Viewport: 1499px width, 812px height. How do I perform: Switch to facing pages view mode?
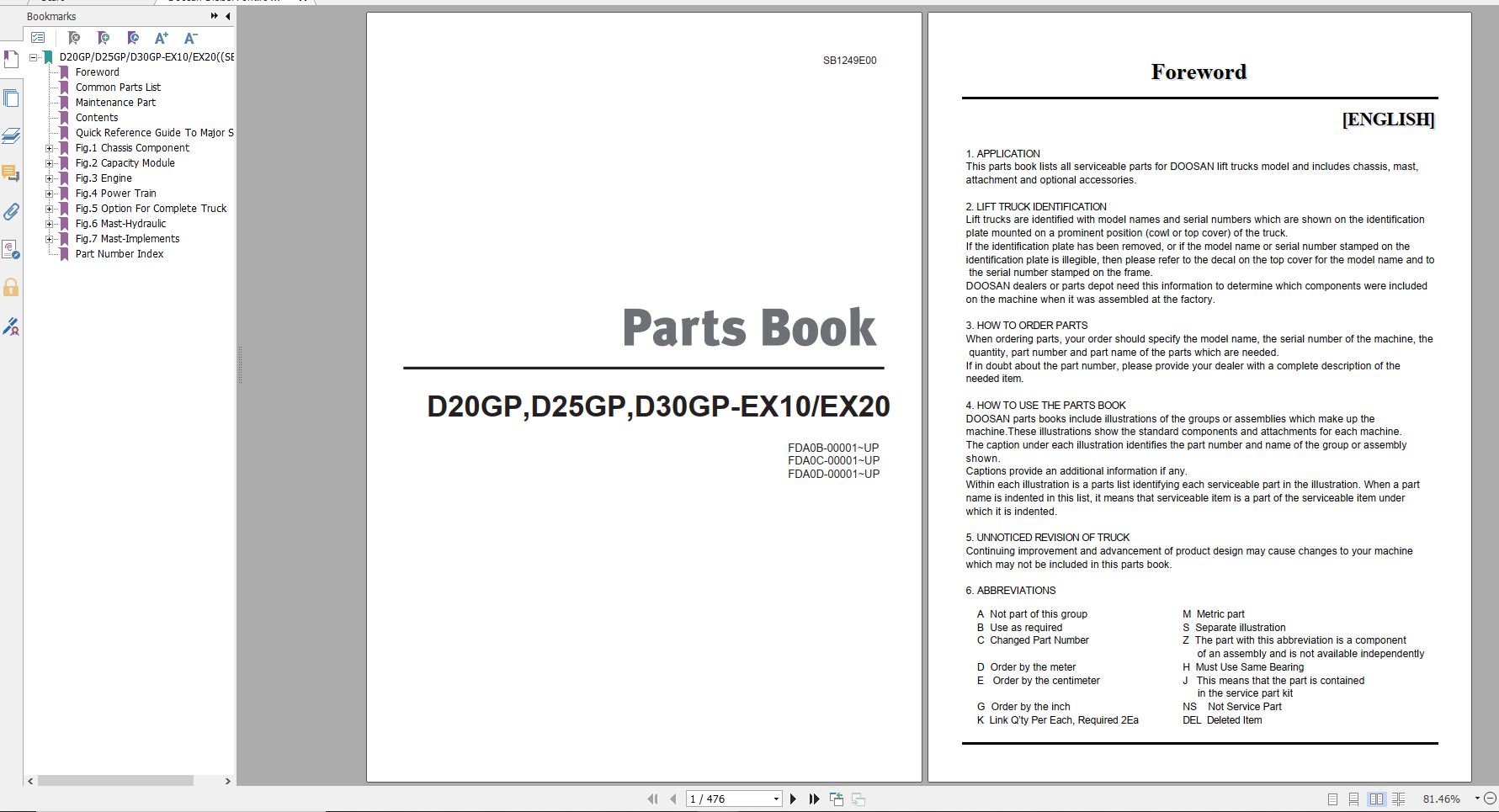tap(1377, 798)
